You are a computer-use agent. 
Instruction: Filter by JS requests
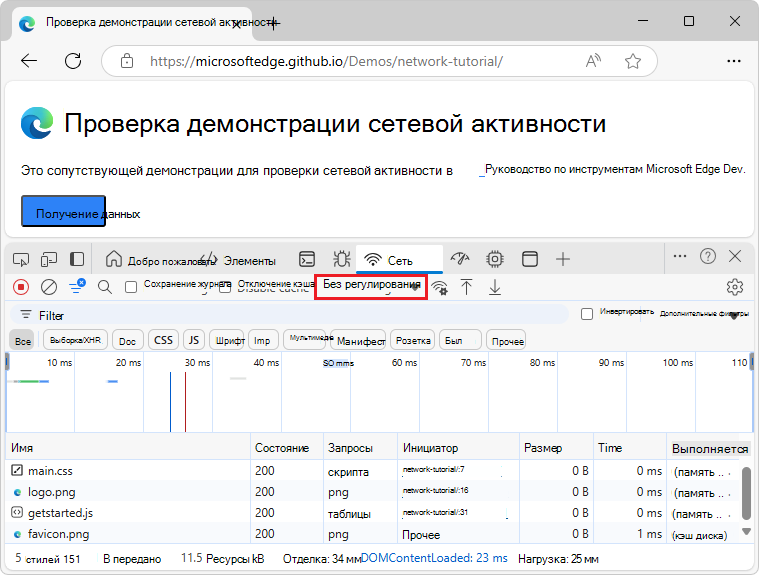(x=194, y=340)
